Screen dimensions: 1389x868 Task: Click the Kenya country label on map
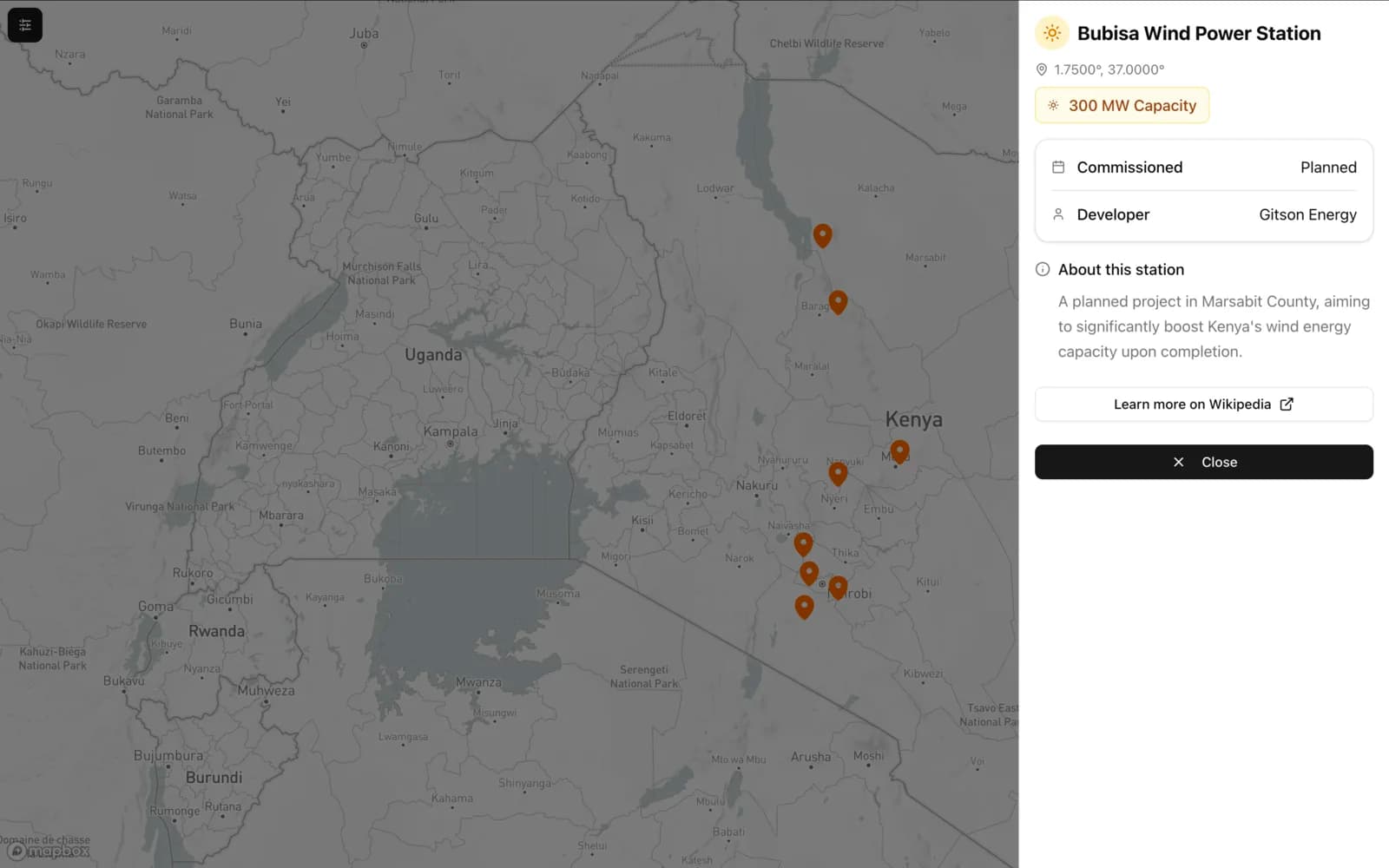click(913, 419)
